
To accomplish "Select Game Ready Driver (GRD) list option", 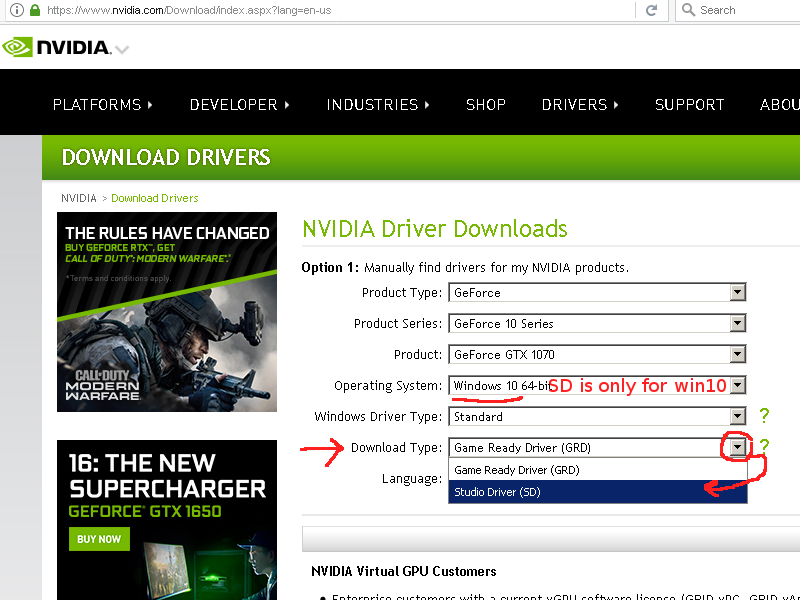I will [x=597, y=470].
